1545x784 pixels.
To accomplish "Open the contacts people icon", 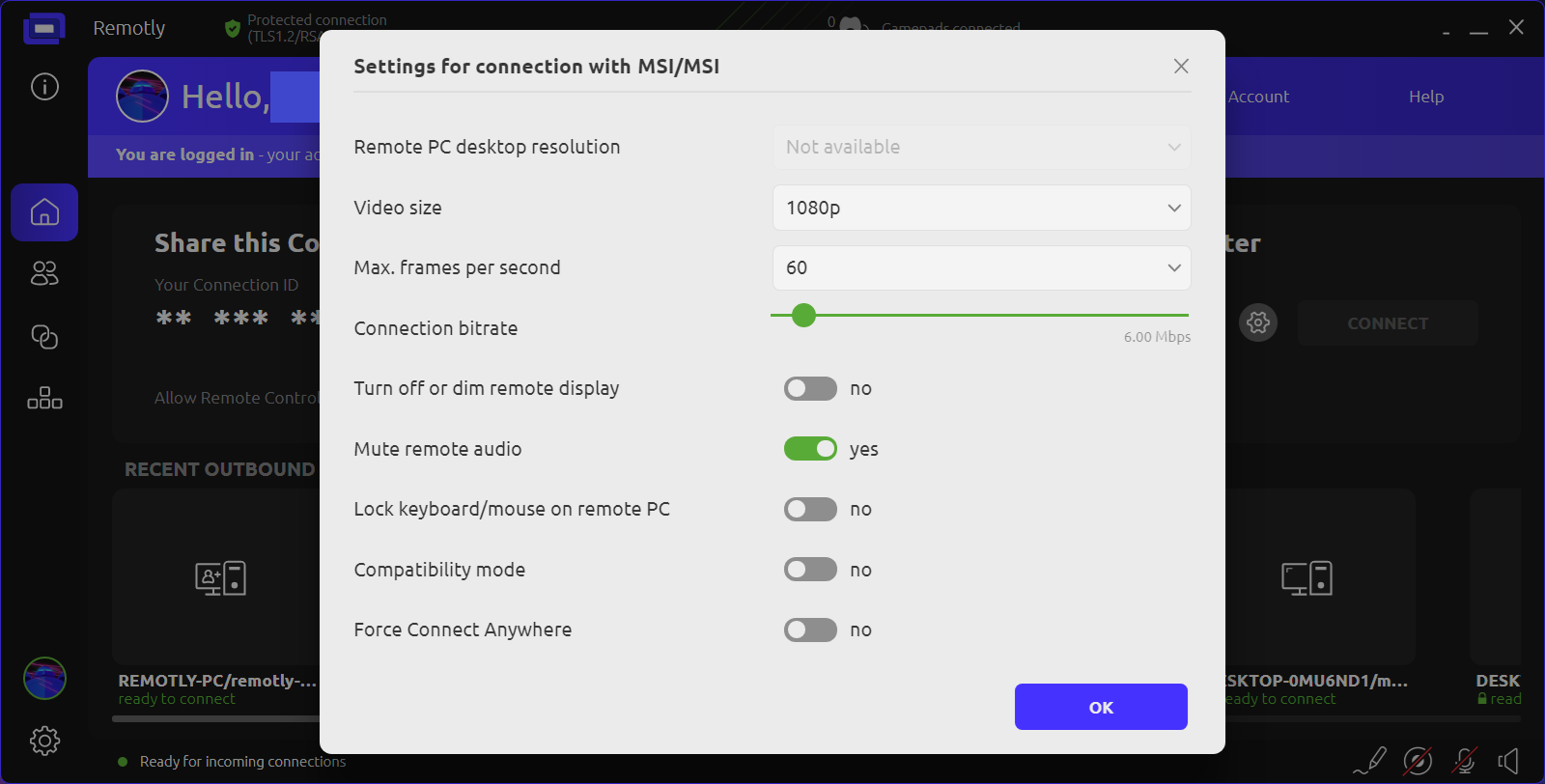I will point(44,274).
